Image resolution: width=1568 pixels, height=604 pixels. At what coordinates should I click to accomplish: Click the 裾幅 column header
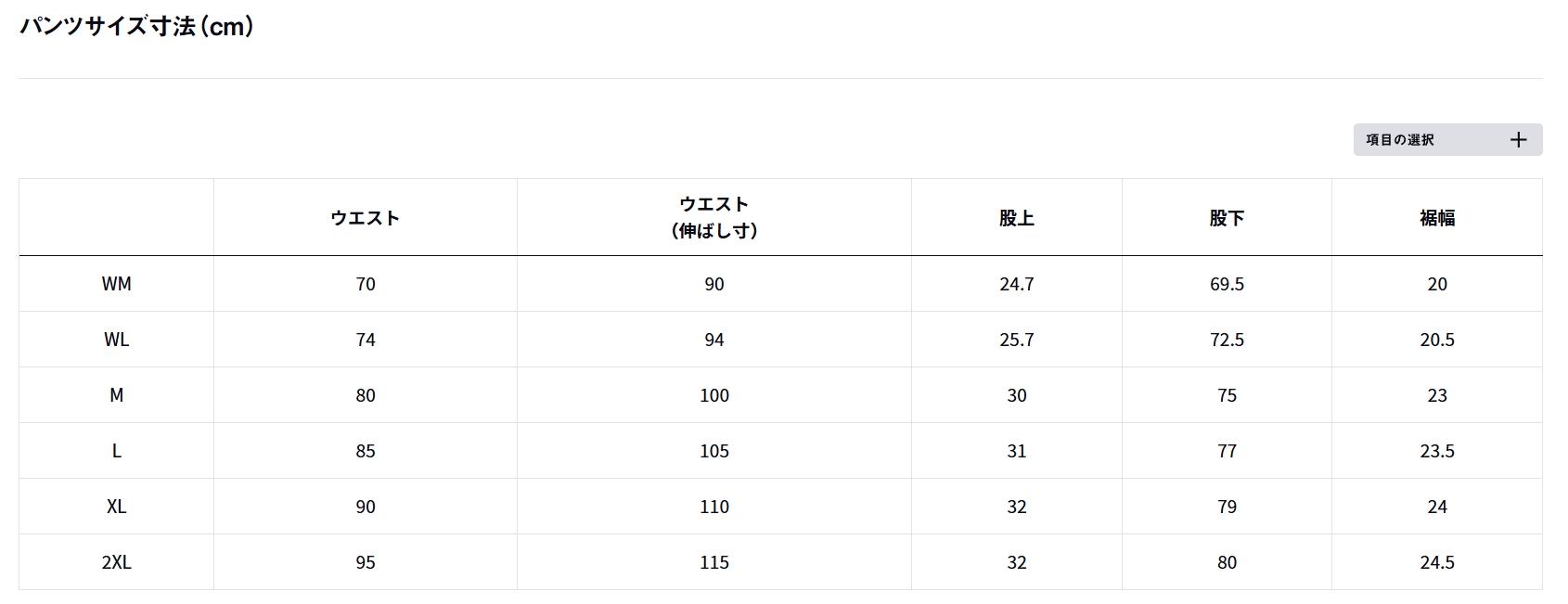pos(1436,218)
